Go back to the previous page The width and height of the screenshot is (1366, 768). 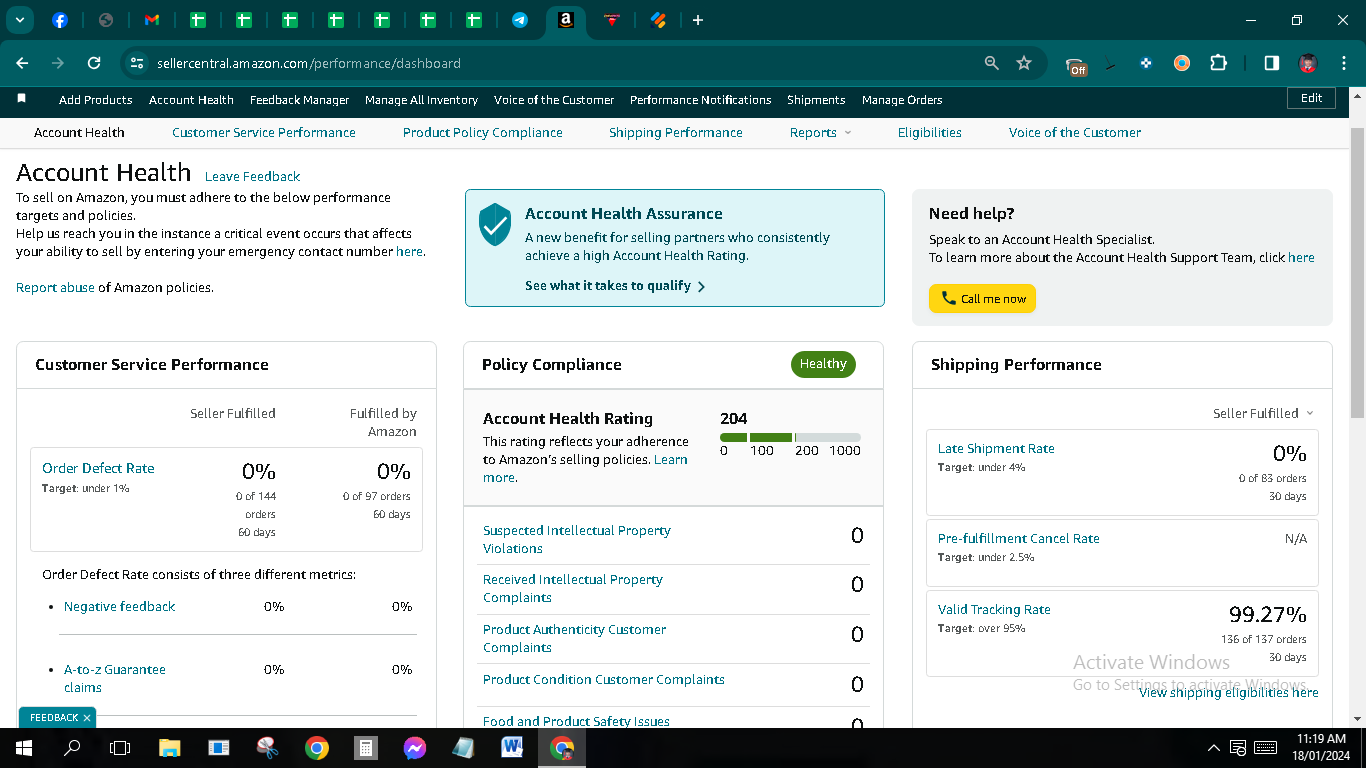pyautogui.click(x=22, y=63)
